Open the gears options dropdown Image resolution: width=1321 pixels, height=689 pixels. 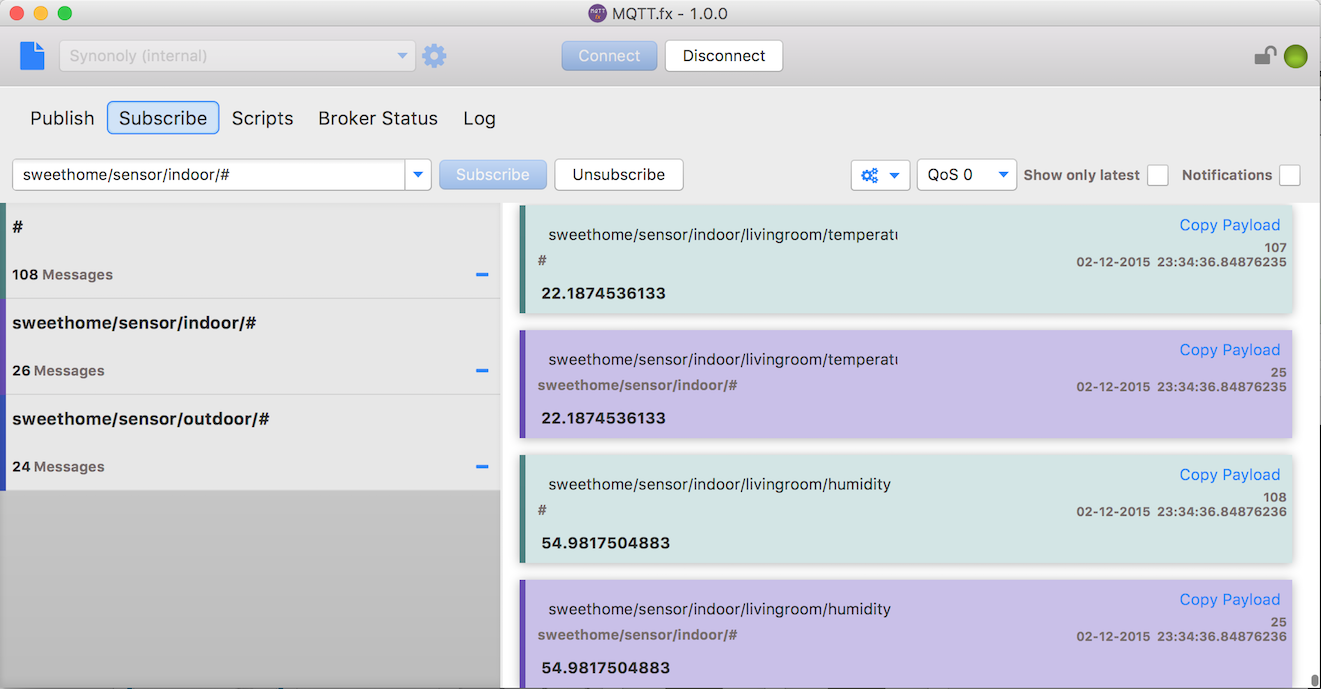880,175
